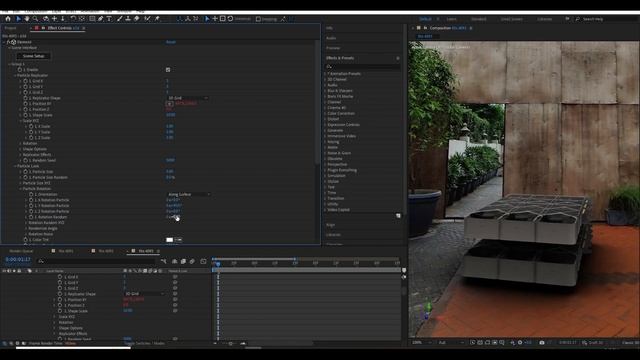
Task: Open the Render Queue tab
Action: point(21,251)
